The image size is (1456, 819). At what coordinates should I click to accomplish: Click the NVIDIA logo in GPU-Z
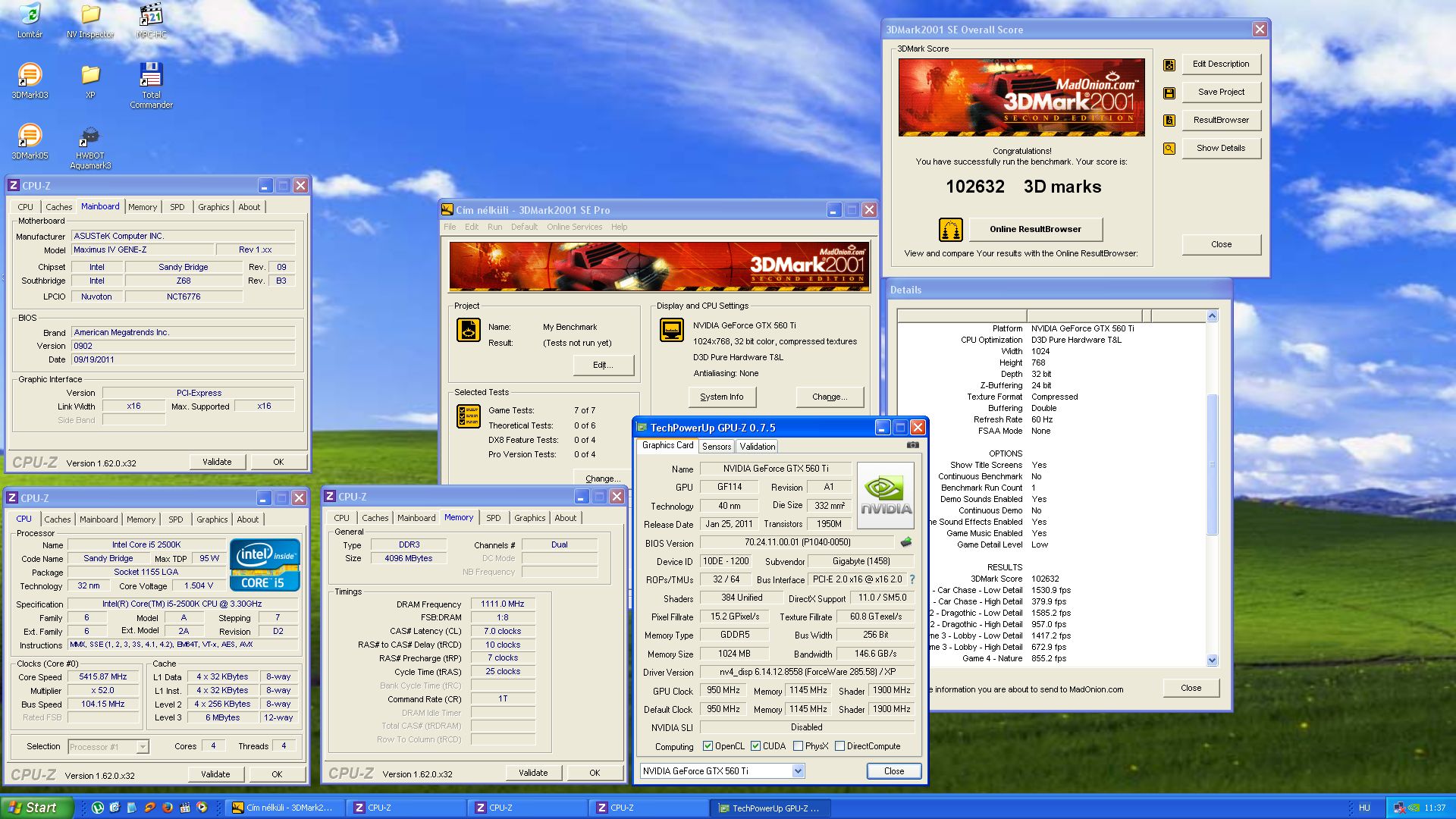pos(885,495)
